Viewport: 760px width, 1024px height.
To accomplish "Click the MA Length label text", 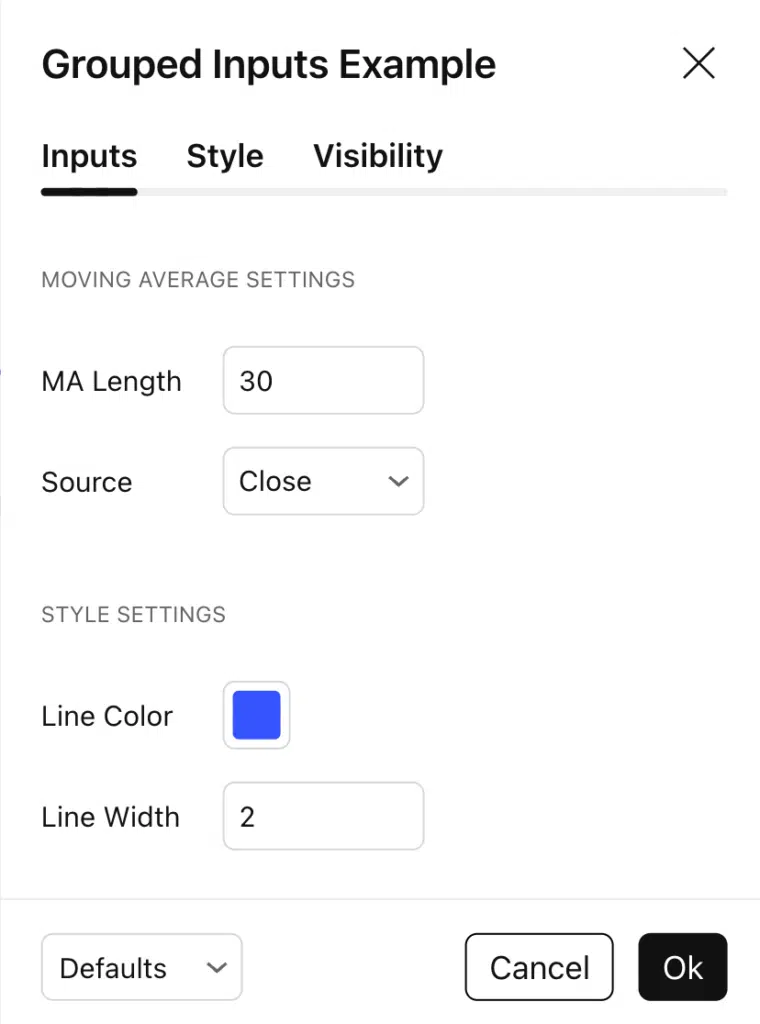I will point(111,382).
